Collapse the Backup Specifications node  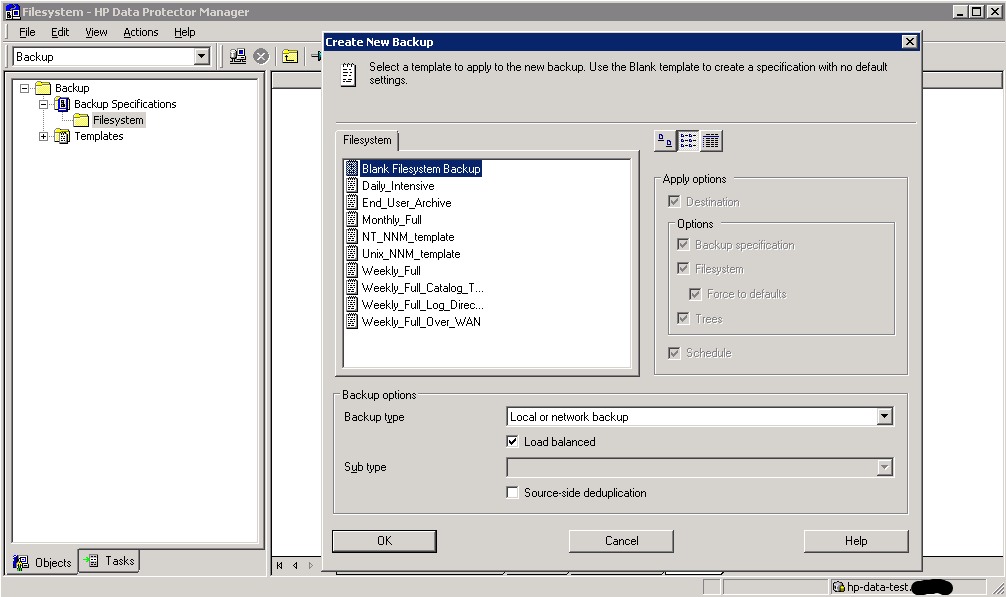tap(43, 104)
